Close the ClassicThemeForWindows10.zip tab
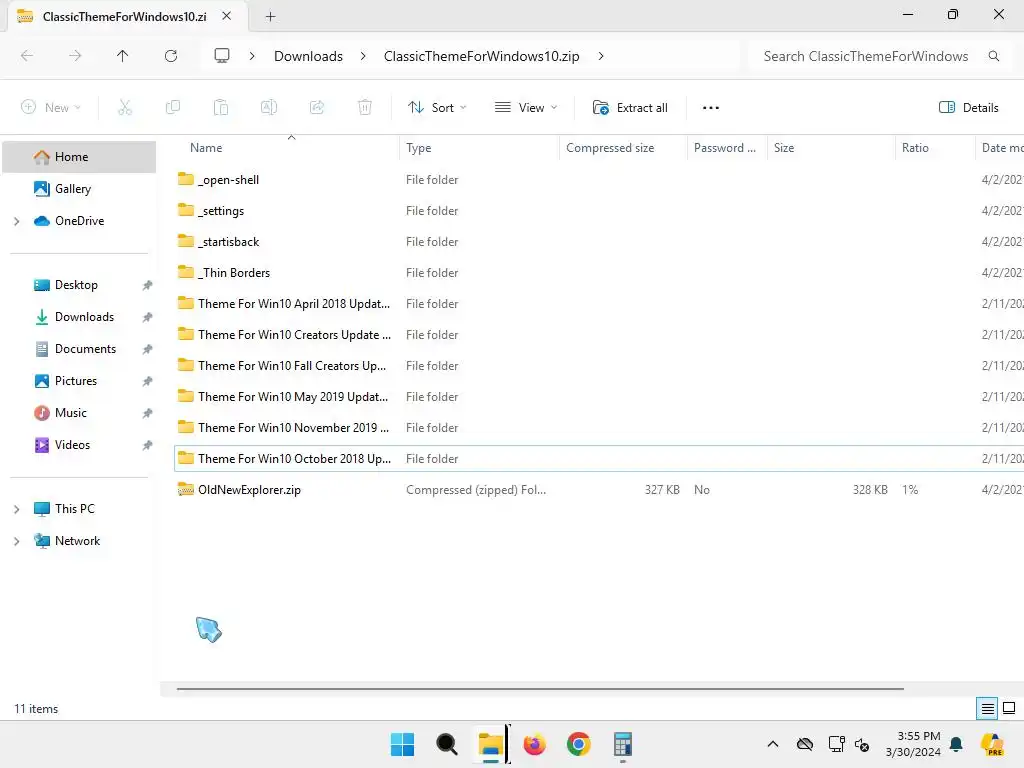Image resolution: width=1024 pixels, height=768 pixels. tap(227, 16)
